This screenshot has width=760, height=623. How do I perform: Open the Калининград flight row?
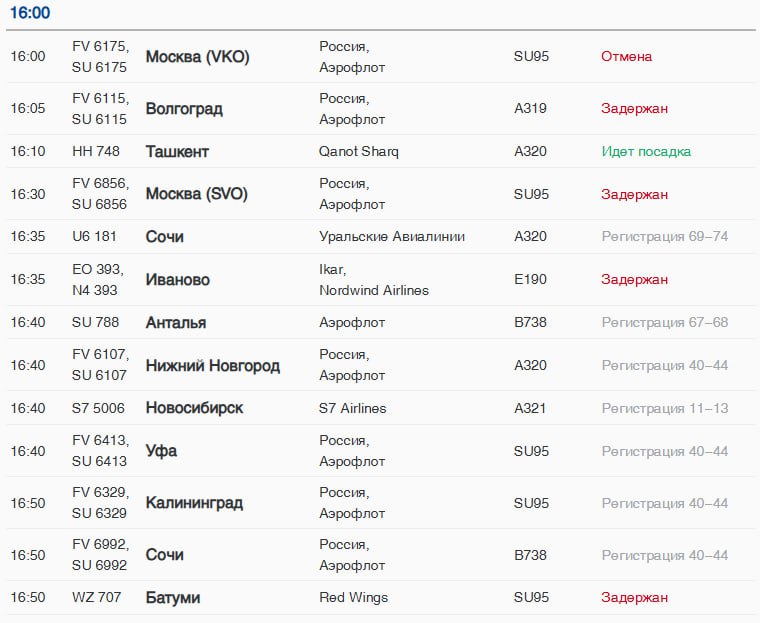pyautogui.click(x=380, y=503)
